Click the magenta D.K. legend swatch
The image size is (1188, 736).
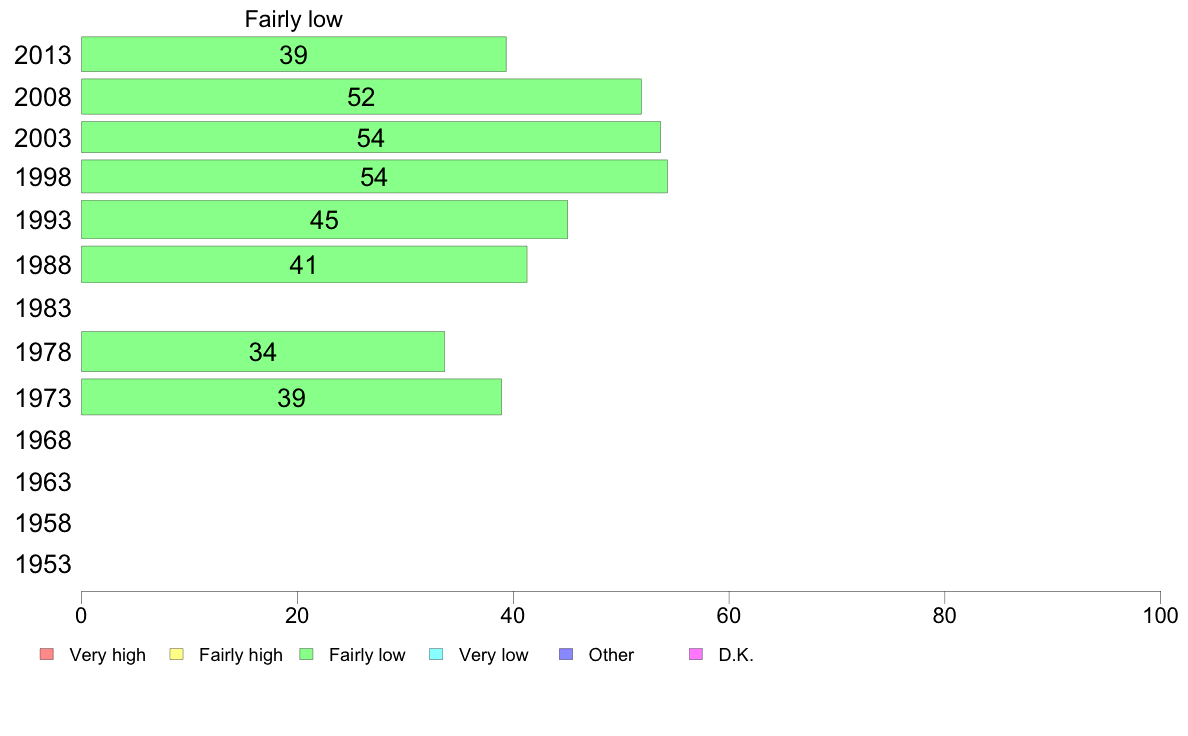tap(696, 655)
